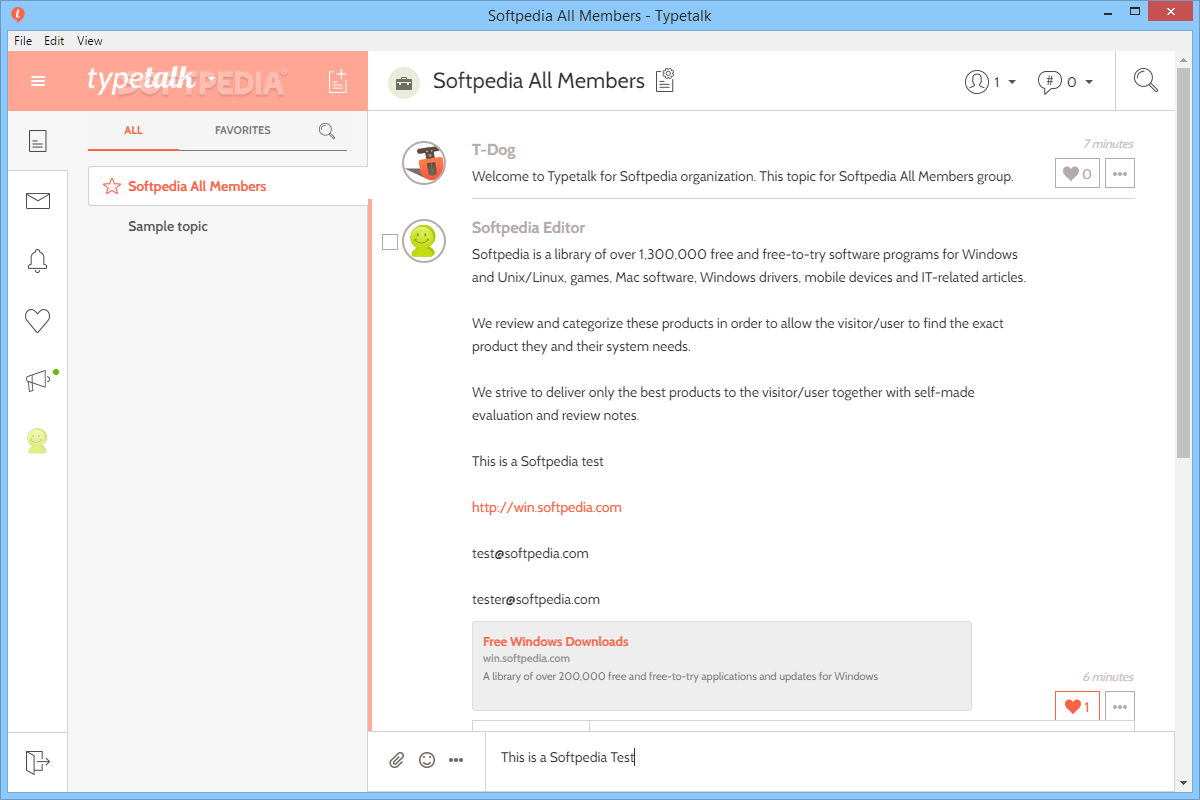This screenshot has width=1200, height=800.
Task: Click the more input options ellipsis
Action: 456,760
